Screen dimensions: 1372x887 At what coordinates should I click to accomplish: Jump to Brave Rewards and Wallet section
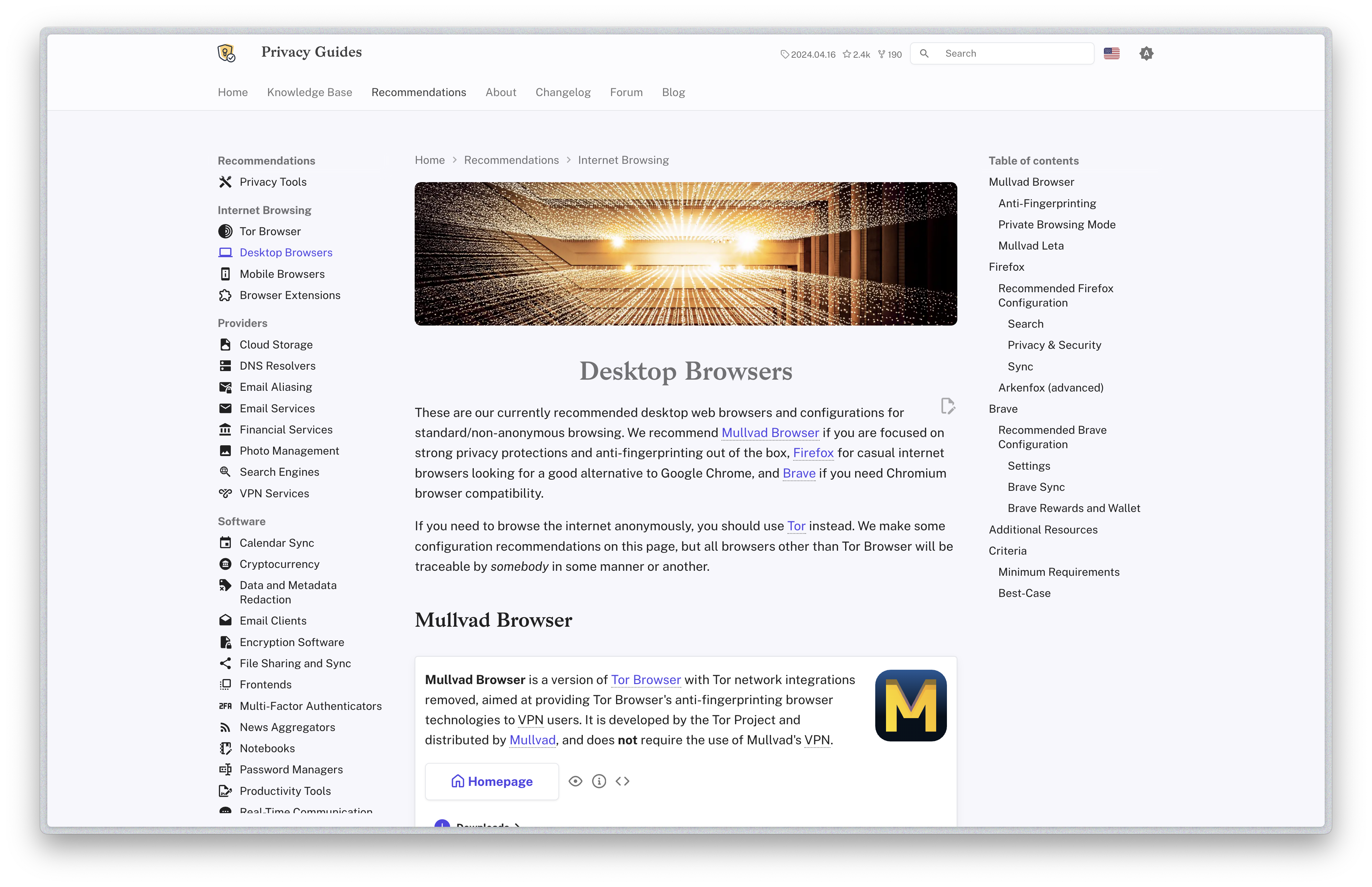coord(1074,508)
